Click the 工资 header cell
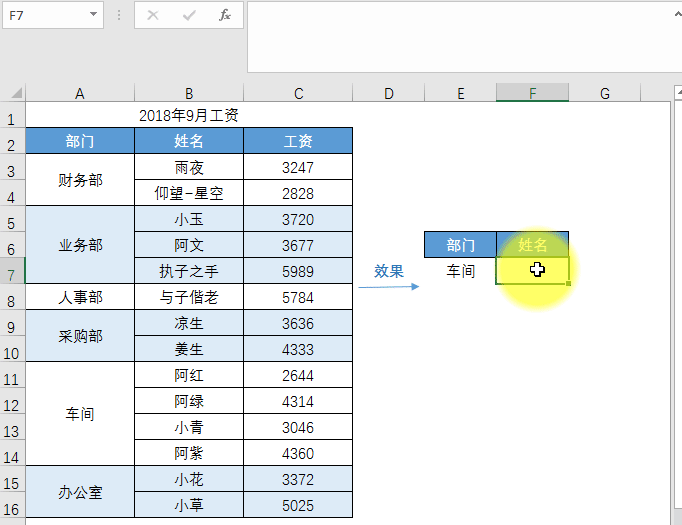Image resolution: width=682 pixels, height=525 pixels. point(298,141)
